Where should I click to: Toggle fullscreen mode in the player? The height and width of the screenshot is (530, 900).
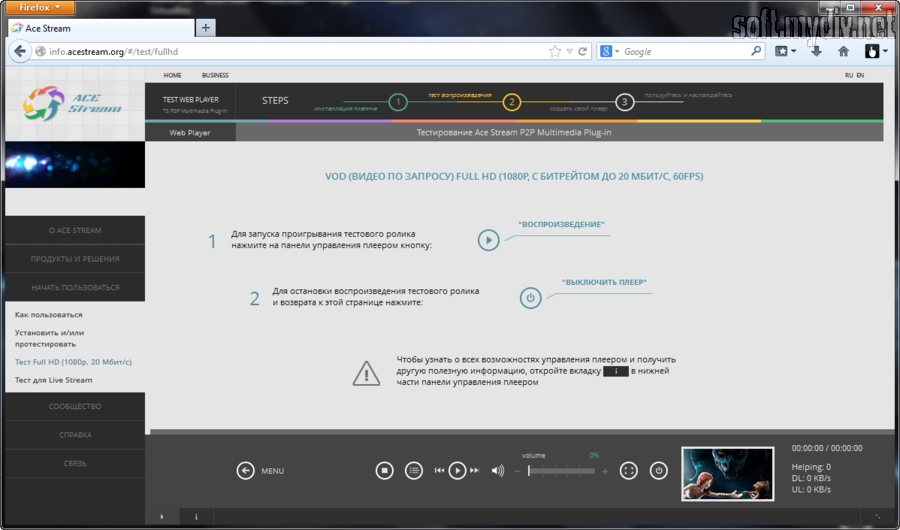point(628,470)
